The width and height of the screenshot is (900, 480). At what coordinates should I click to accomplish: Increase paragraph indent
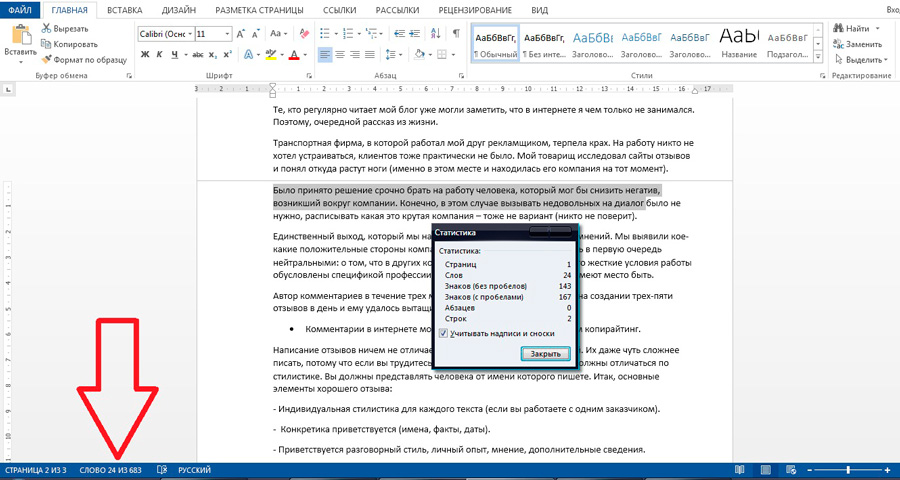pyautogui.click(x=414, y=34)
